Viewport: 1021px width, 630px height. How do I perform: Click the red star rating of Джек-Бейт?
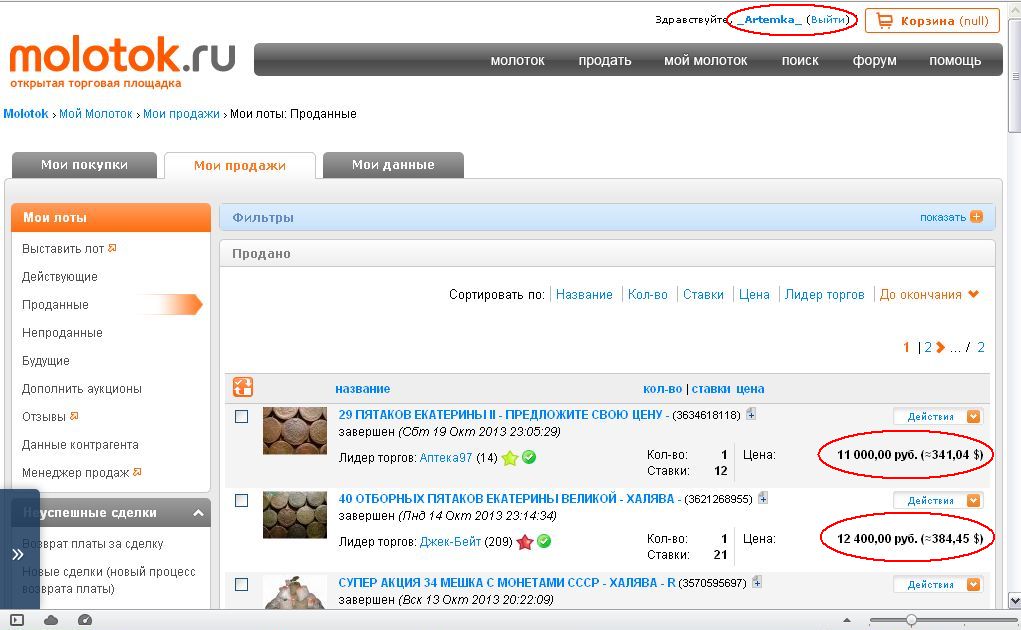pos(525,541)
